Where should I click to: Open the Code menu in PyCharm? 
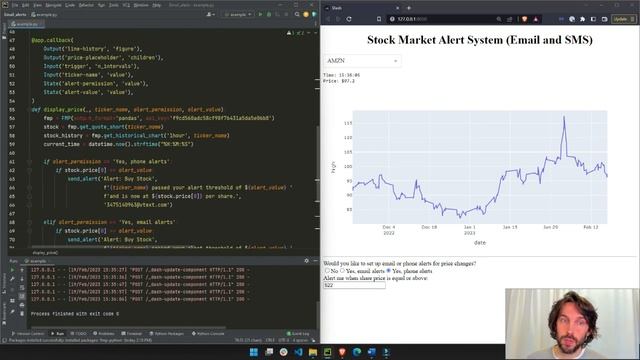70,5
